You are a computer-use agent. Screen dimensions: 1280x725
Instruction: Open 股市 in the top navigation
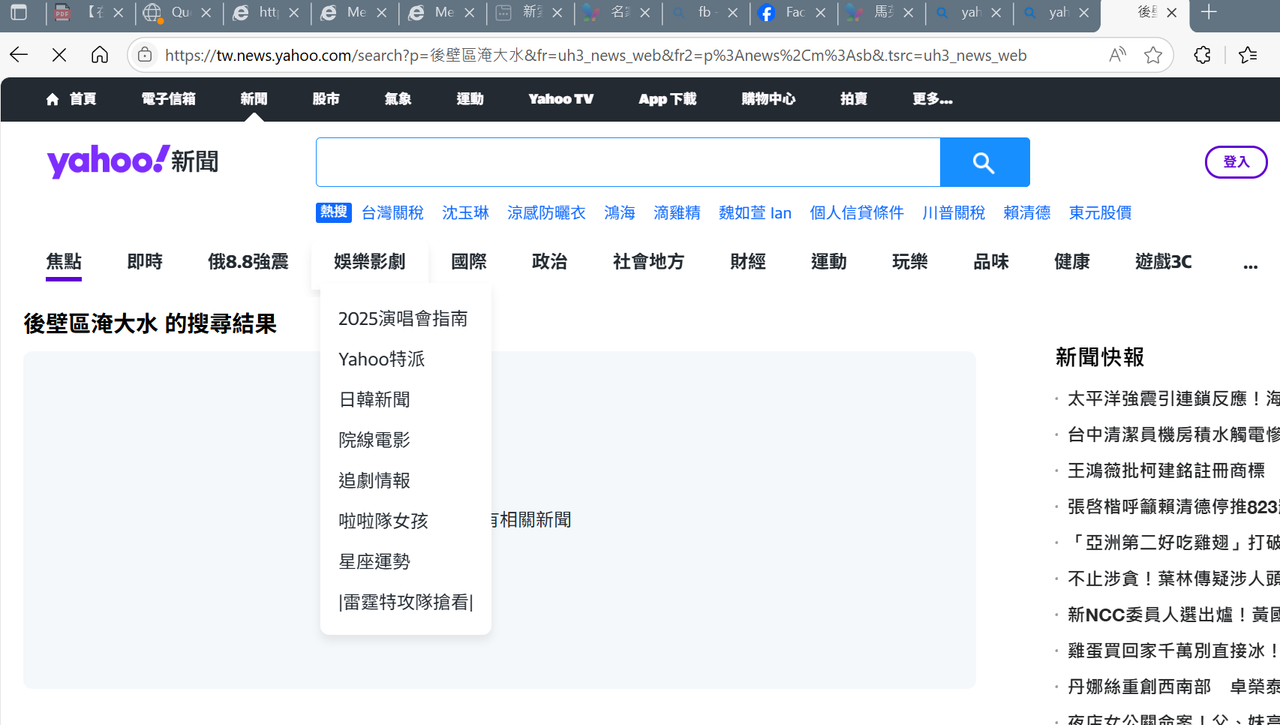point(326,99)
